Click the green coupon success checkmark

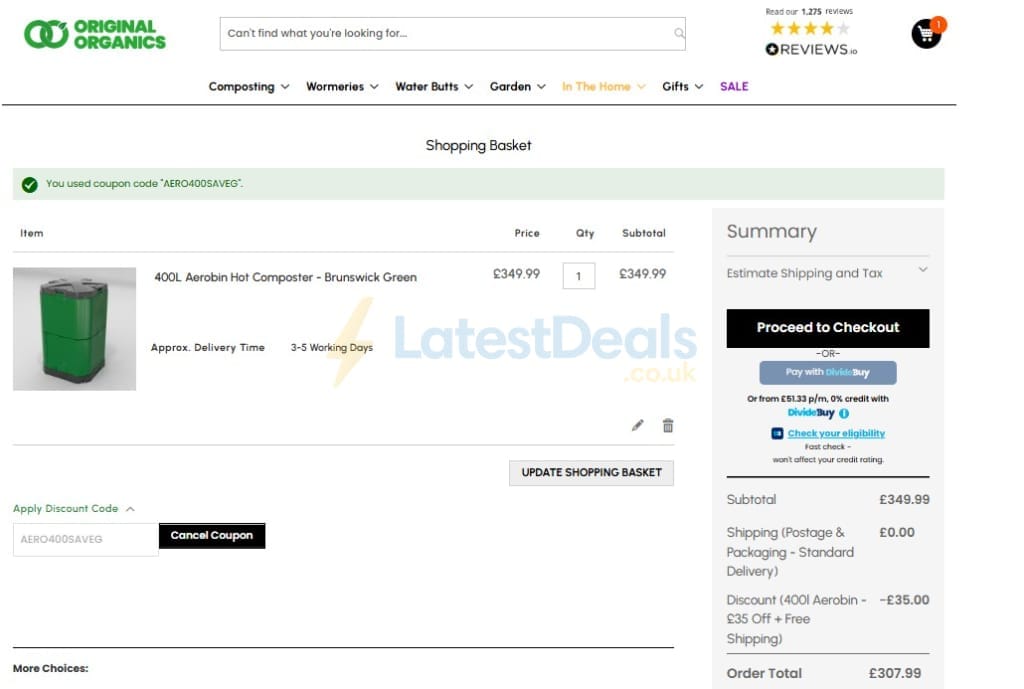[29, 185]
